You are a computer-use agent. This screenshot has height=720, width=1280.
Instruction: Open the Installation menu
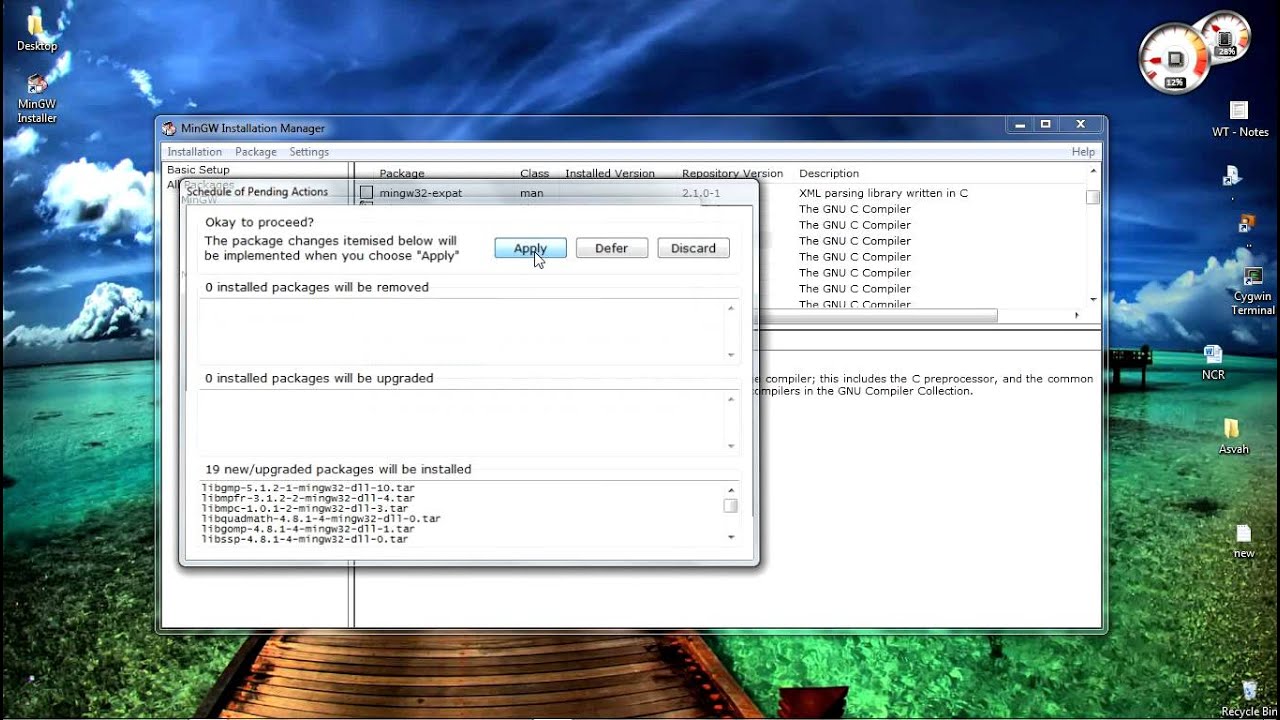tap(194, 152)
